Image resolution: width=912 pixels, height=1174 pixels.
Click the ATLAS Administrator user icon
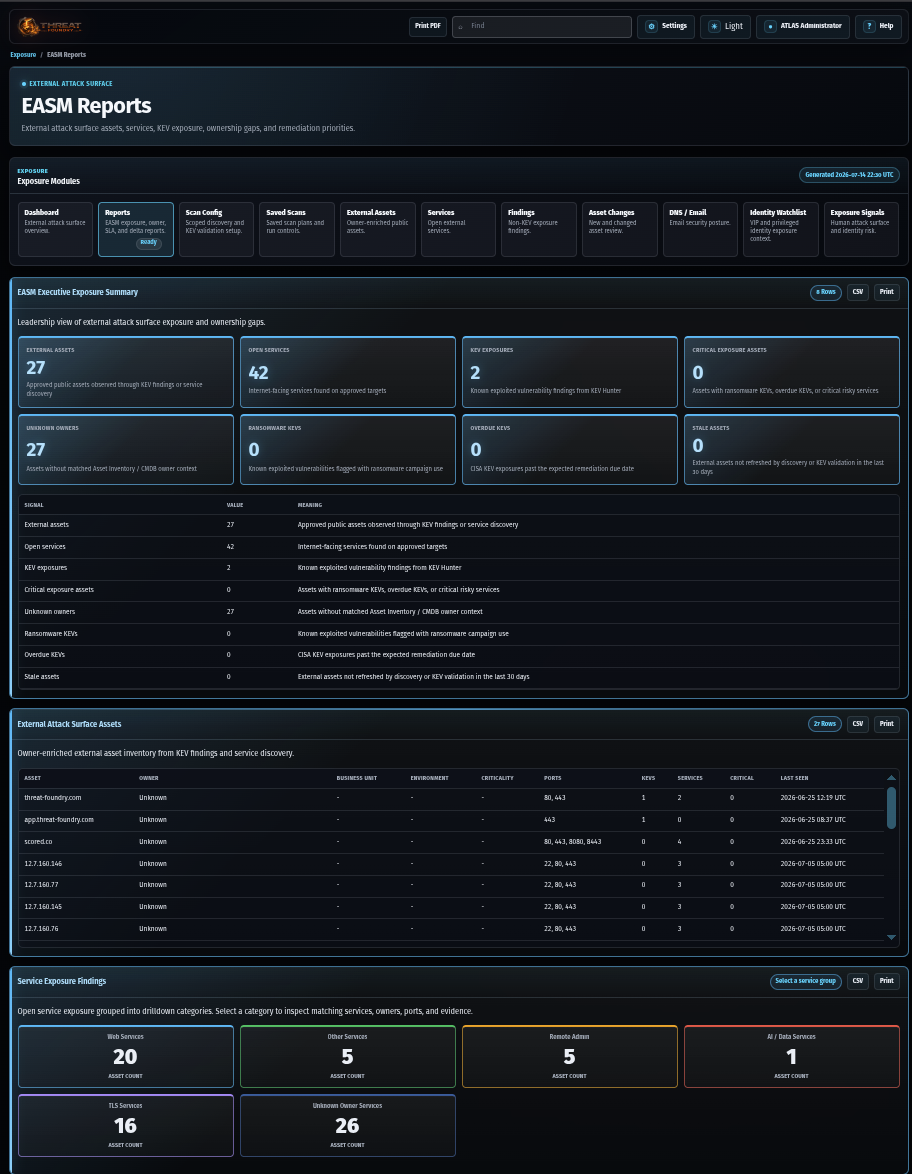click(770, 26)
